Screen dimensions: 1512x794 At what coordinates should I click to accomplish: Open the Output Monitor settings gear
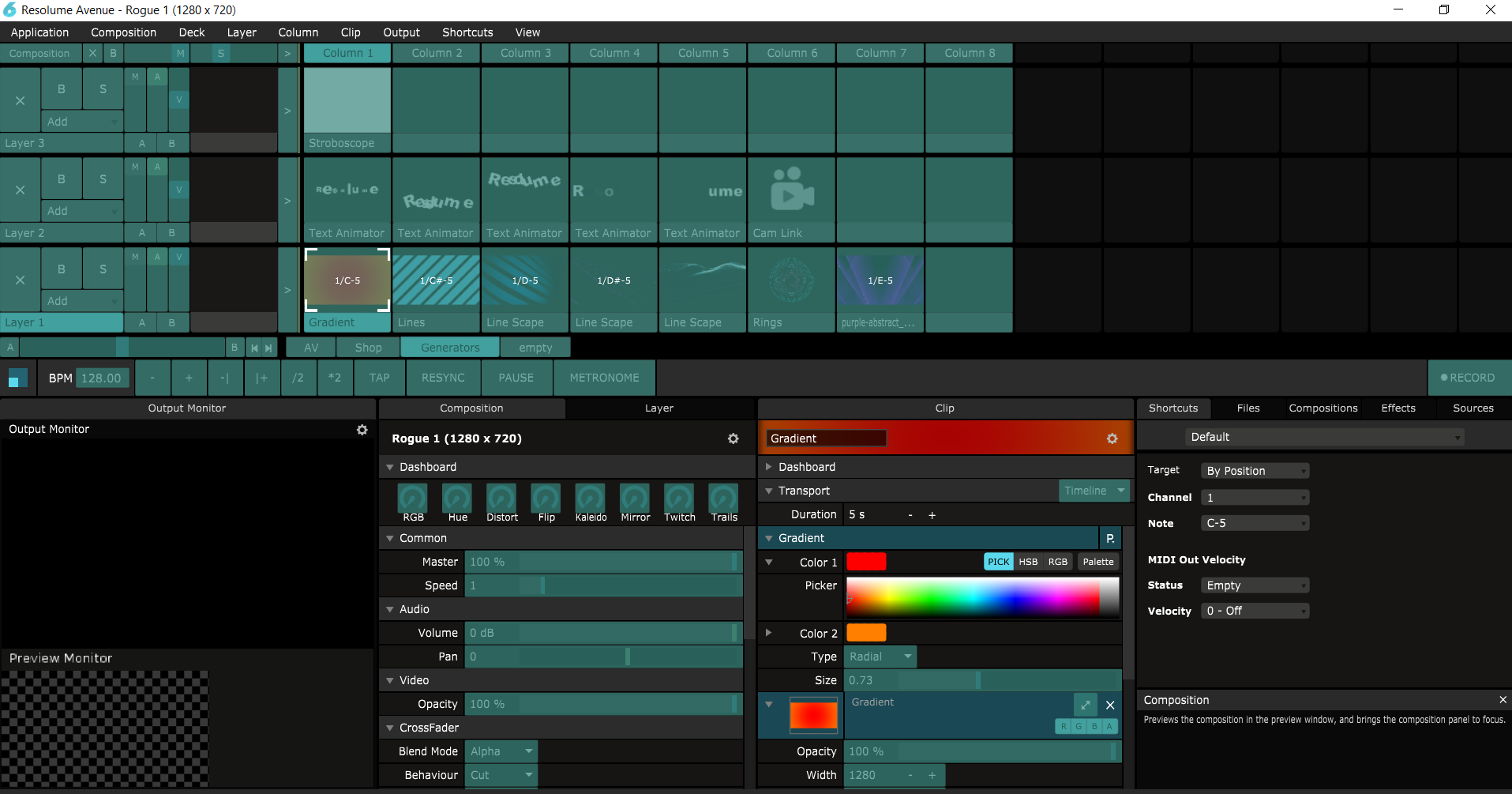362,430
